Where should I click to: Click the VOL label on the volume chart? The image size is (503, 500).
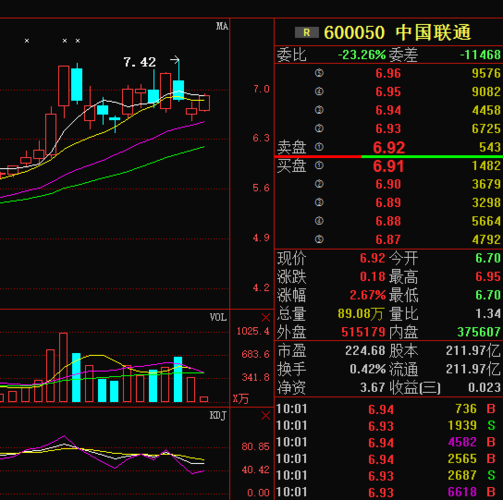218,317
